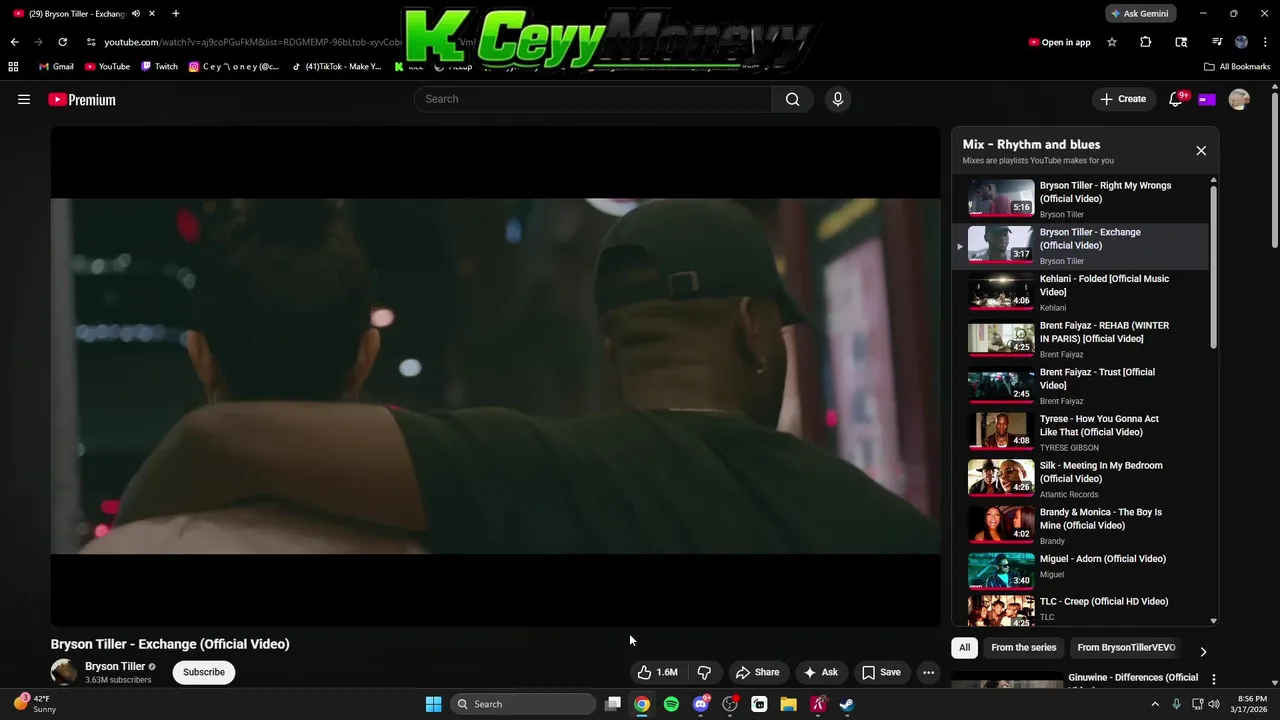Select the All filter chip
1280x720 pixels.
tap(964, 648)
